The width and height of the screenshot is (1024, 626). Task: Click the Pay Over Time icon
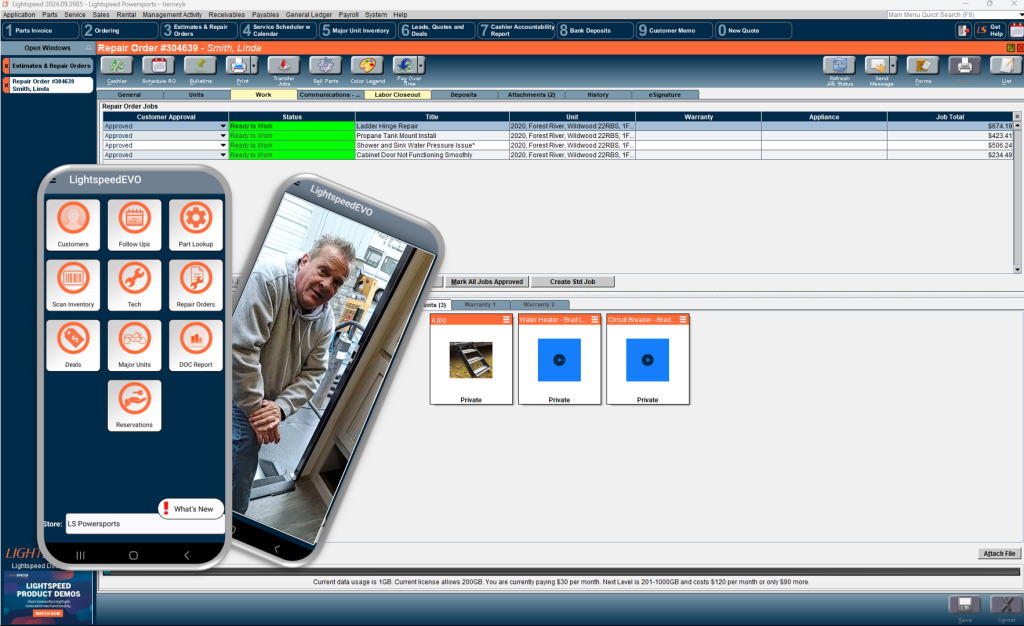coord(405,66)
